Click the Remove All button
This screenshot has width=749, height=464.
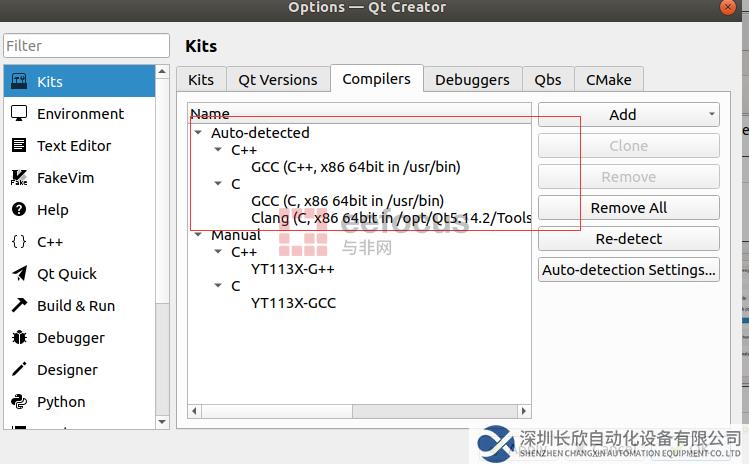point(629,207)
